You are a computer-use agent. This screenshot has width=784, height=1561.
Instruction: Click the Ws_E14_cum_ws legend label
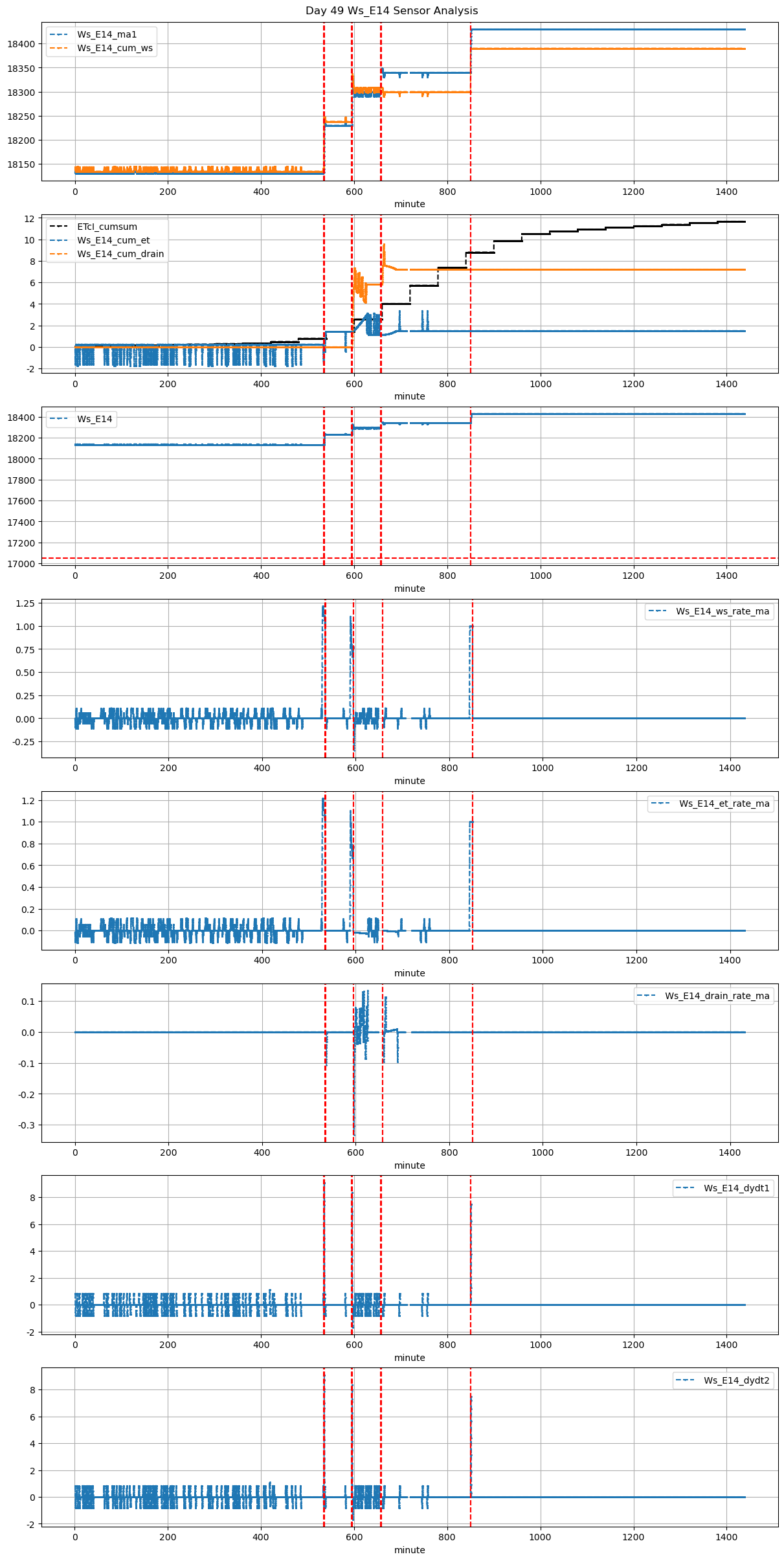115,48
